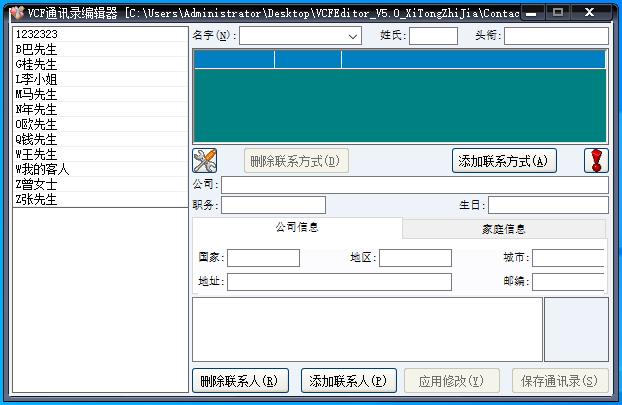The width and height of the screenshot is (622, 405).
Task: Select contact Q钱先生 in the list
Action: click(x=100, y=139)
